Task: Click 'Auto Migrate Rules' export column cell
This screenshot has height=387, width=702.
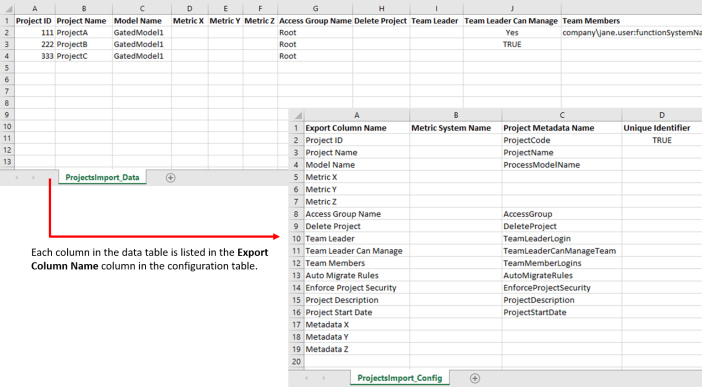Action: pos(357,275)
